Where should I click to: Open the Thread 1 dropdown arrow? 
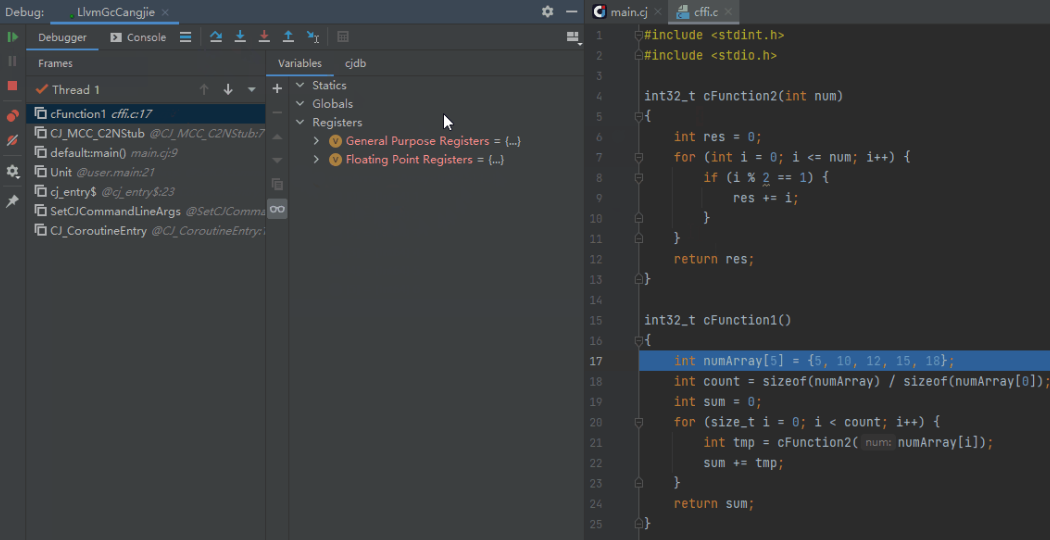252,90
